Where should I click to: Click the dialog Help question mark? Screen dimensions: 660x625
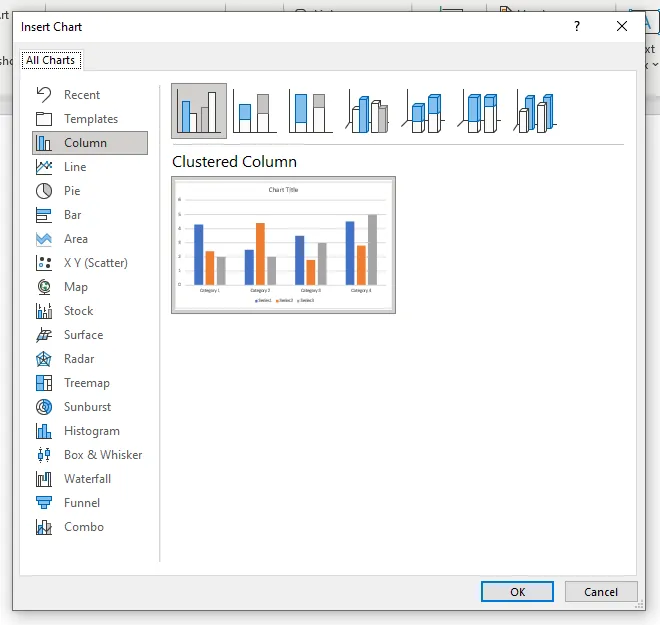tap(577, 27)
